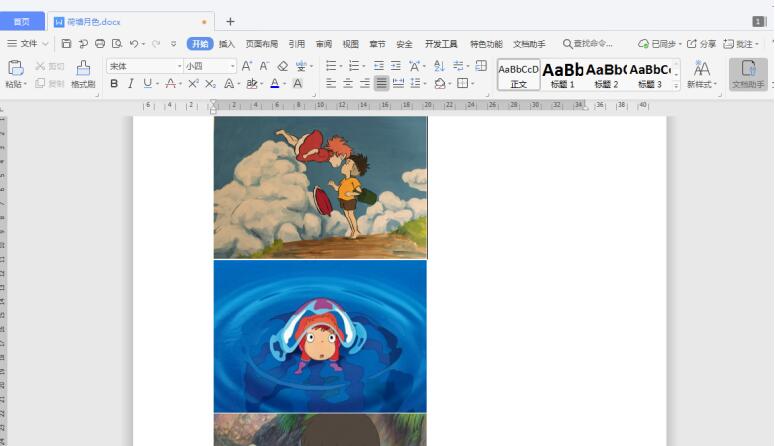The image size is (775, 446).
Task: Click the search command (查找命令) field
Action: click(x=588, y=44)
